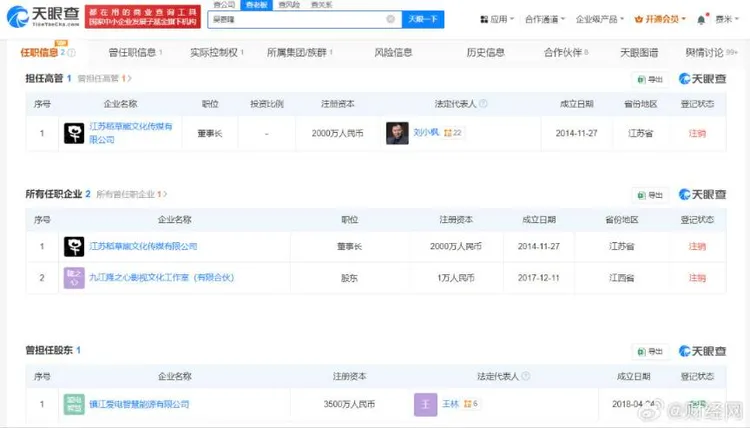
Task: Export the 担任高管 table with 导出
Action: pyautogui.click(x=650, y=79)
